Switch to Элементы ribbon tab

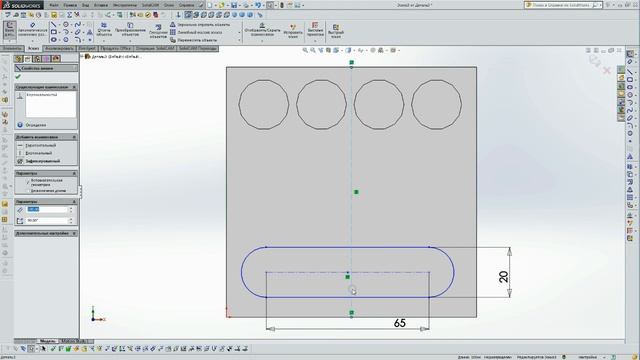click(x=12, y=49)
